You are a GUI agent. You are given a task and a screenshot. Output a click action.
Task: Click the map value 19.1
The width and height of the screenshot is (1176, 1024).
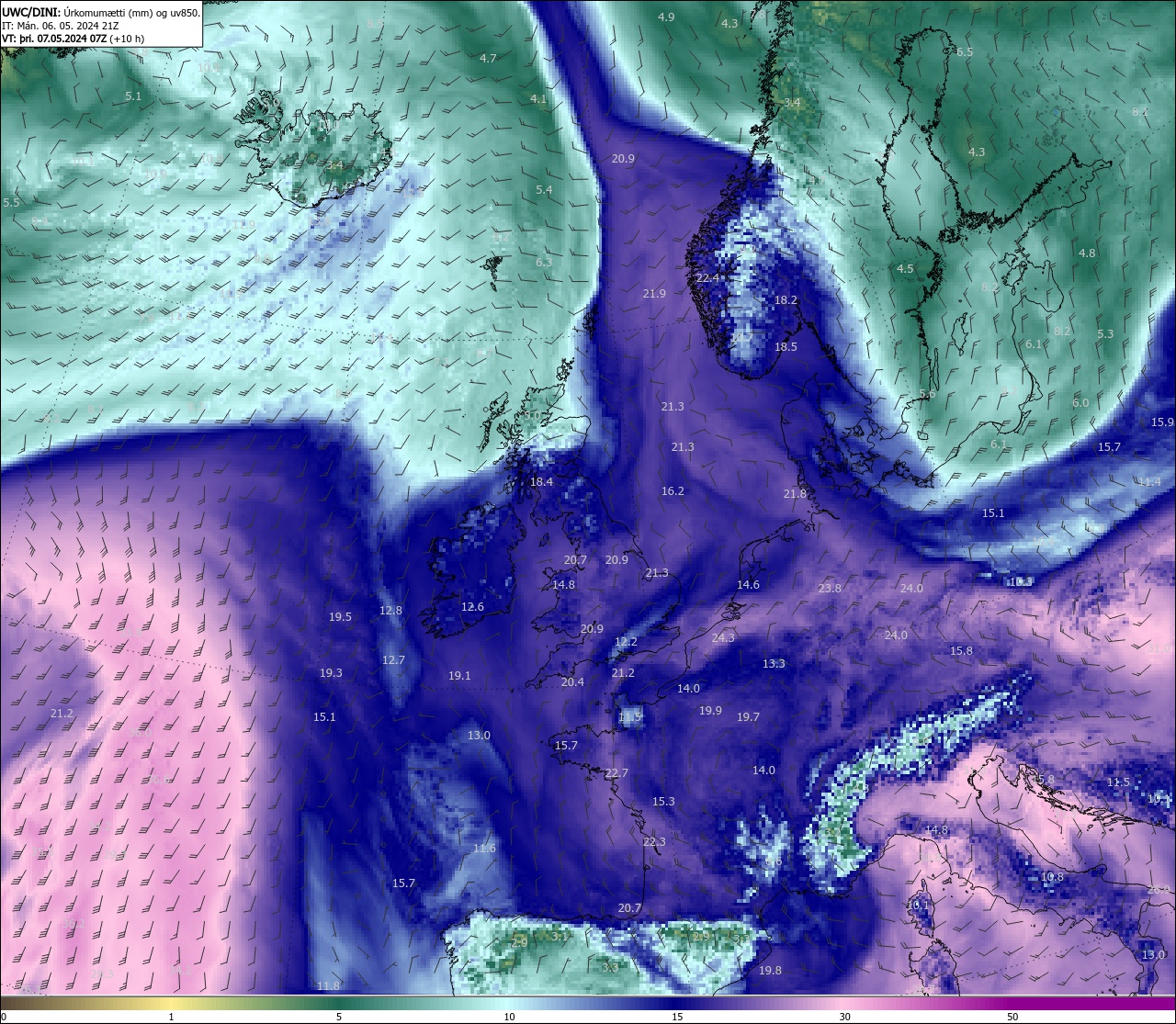click(x=459, y=676)
